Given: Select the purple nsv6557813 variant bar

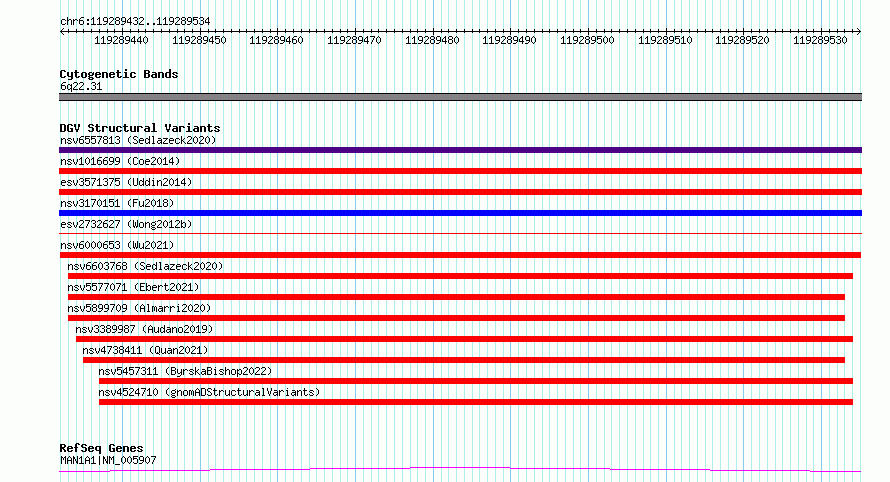Looking at the screenshot, I should [x=460, y=150].
